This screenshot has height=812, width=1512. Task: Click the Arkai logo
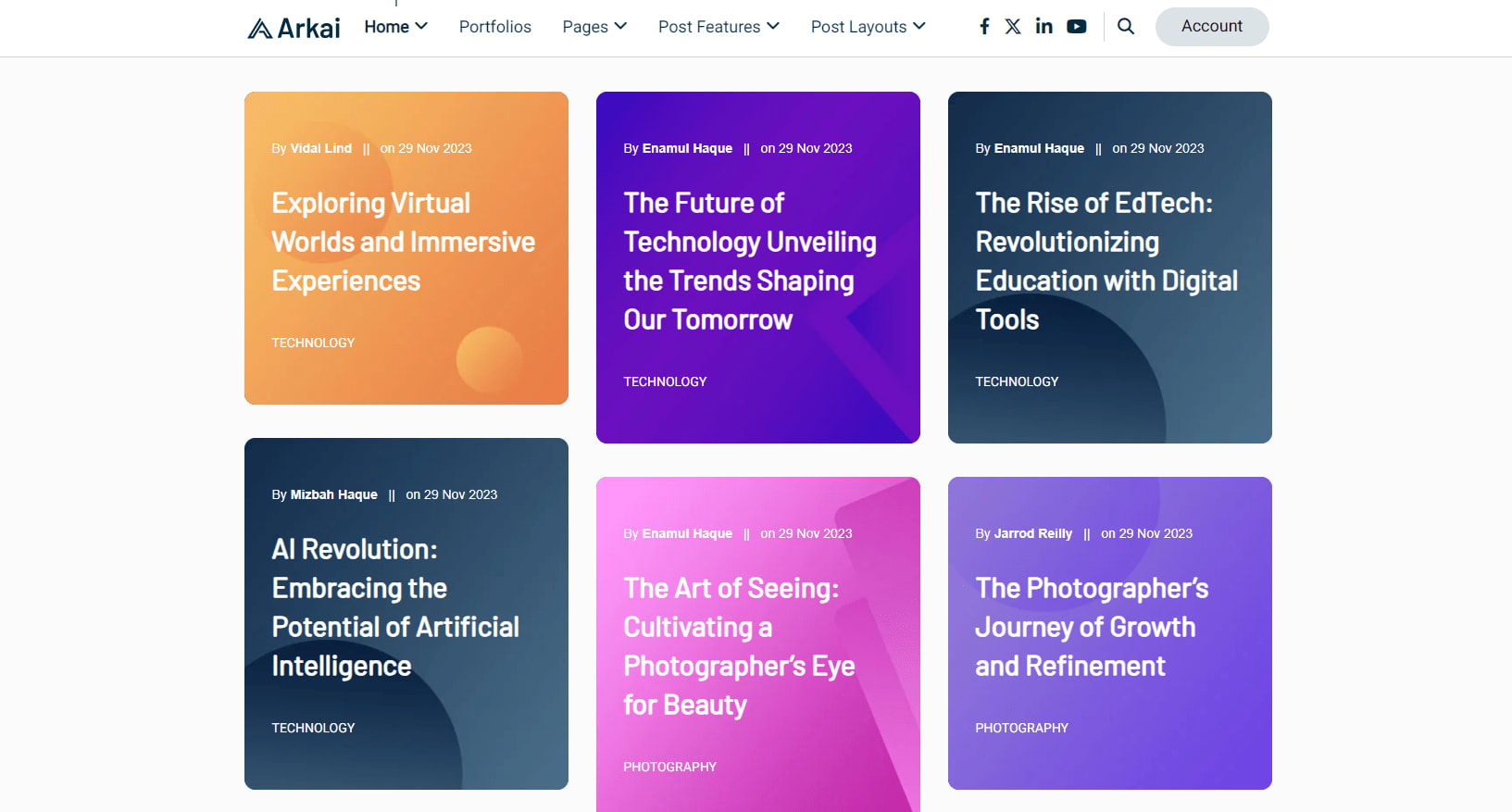pos(294,28)
